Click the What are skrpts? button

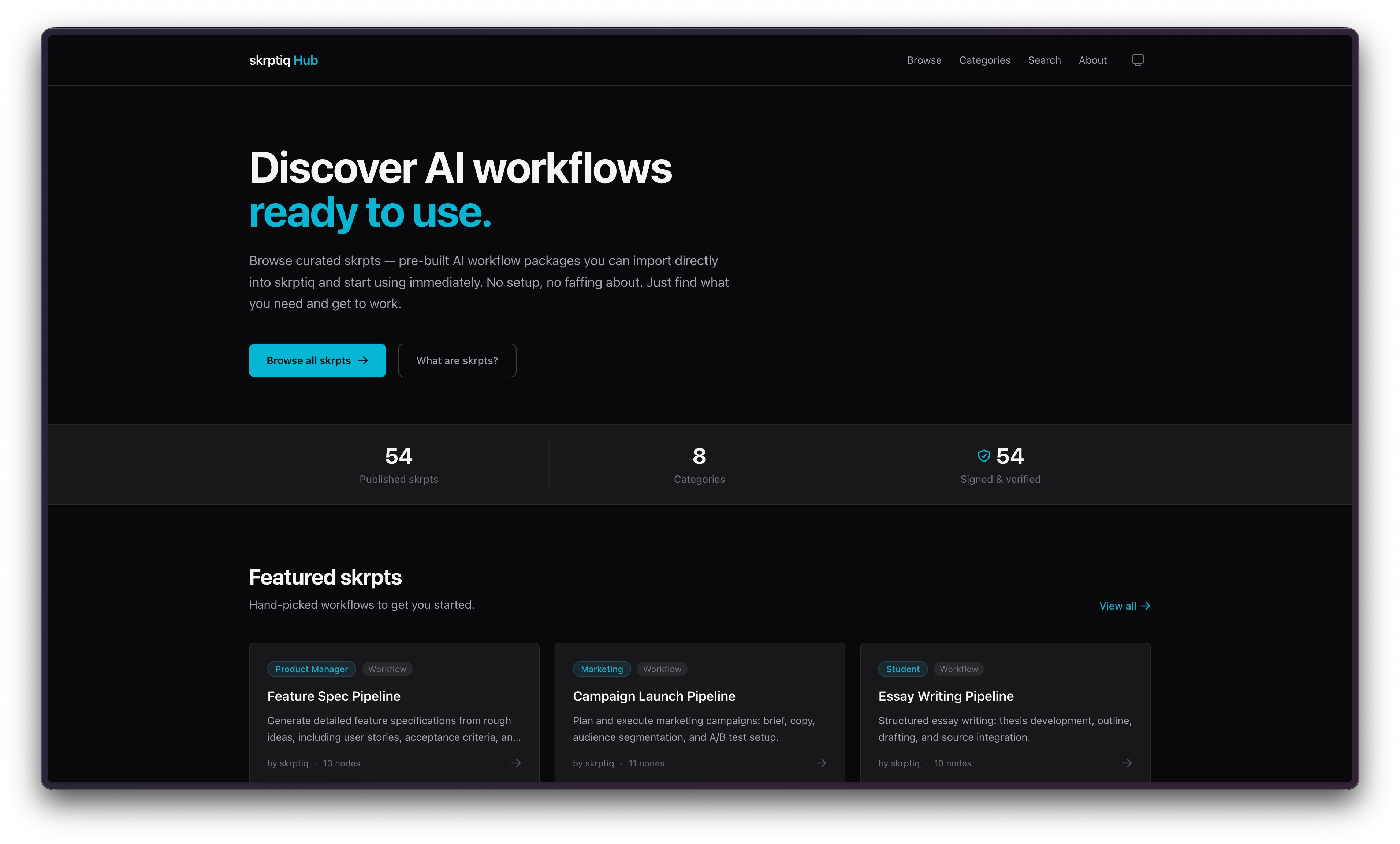point(457,360)
